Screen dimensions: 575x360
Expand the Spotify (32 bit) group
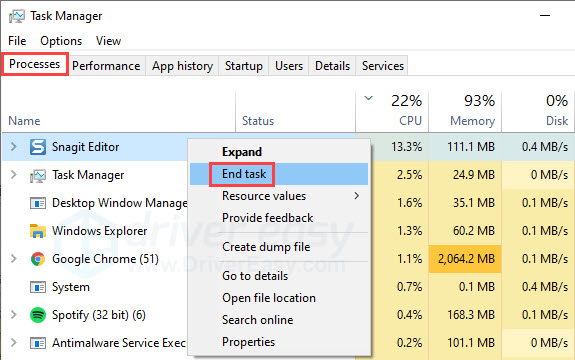click(14, 315)
